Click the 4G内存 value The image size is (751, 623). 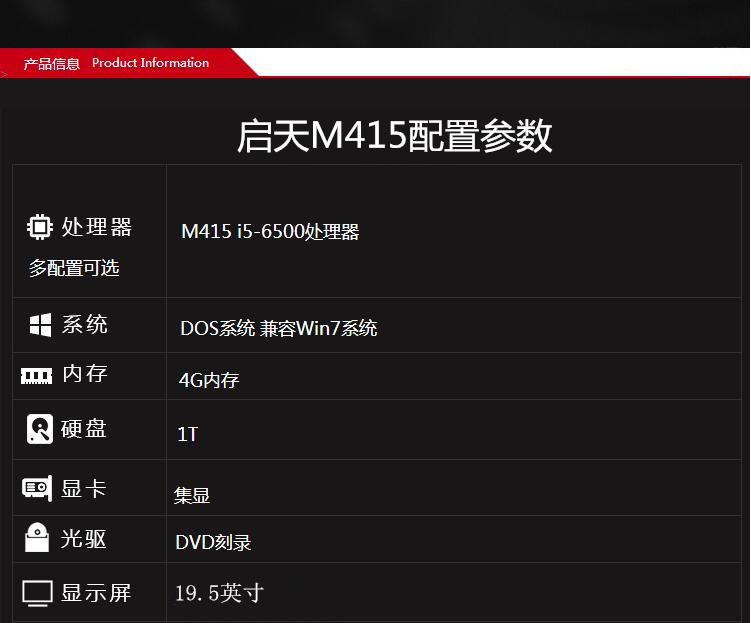(x=209, y=380)
